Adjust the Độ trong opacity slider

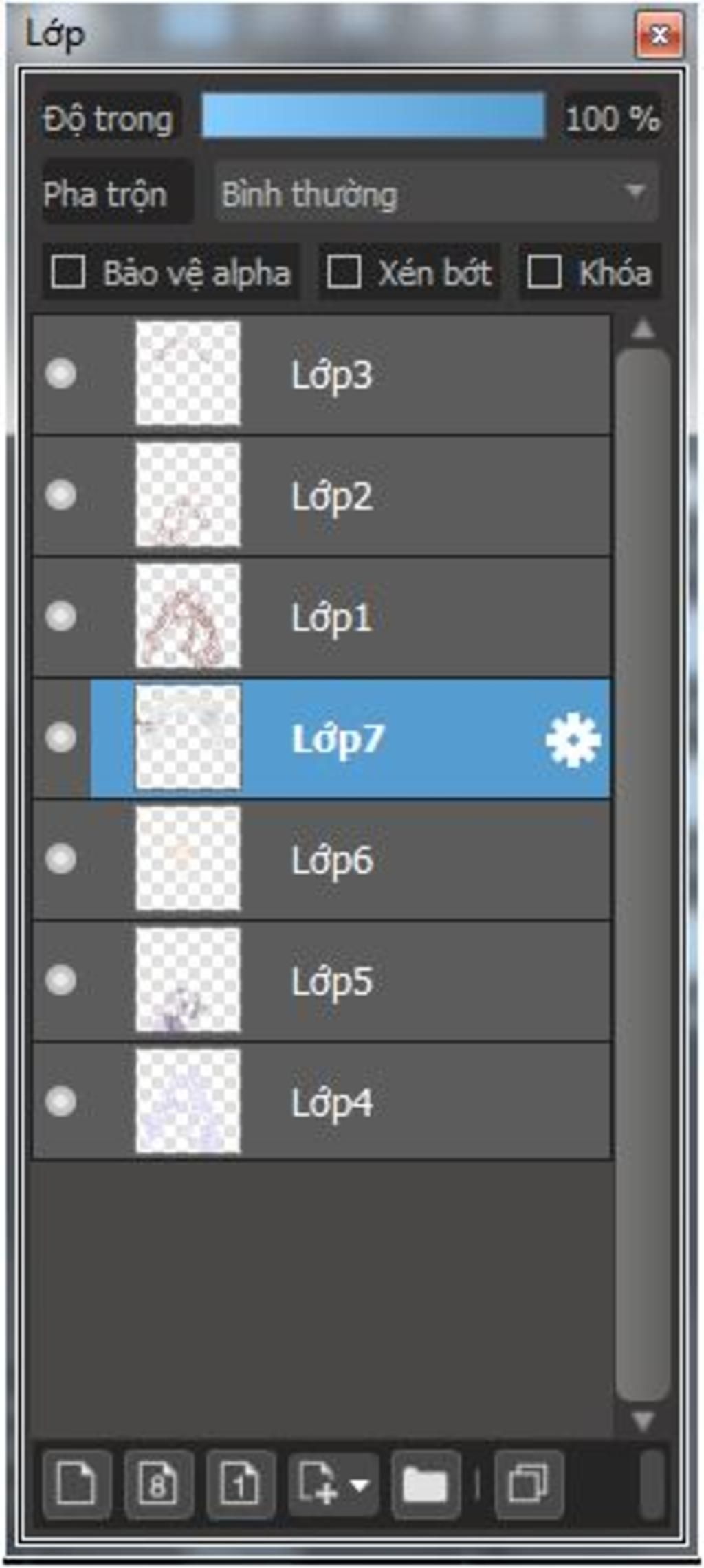pos(373,117)
